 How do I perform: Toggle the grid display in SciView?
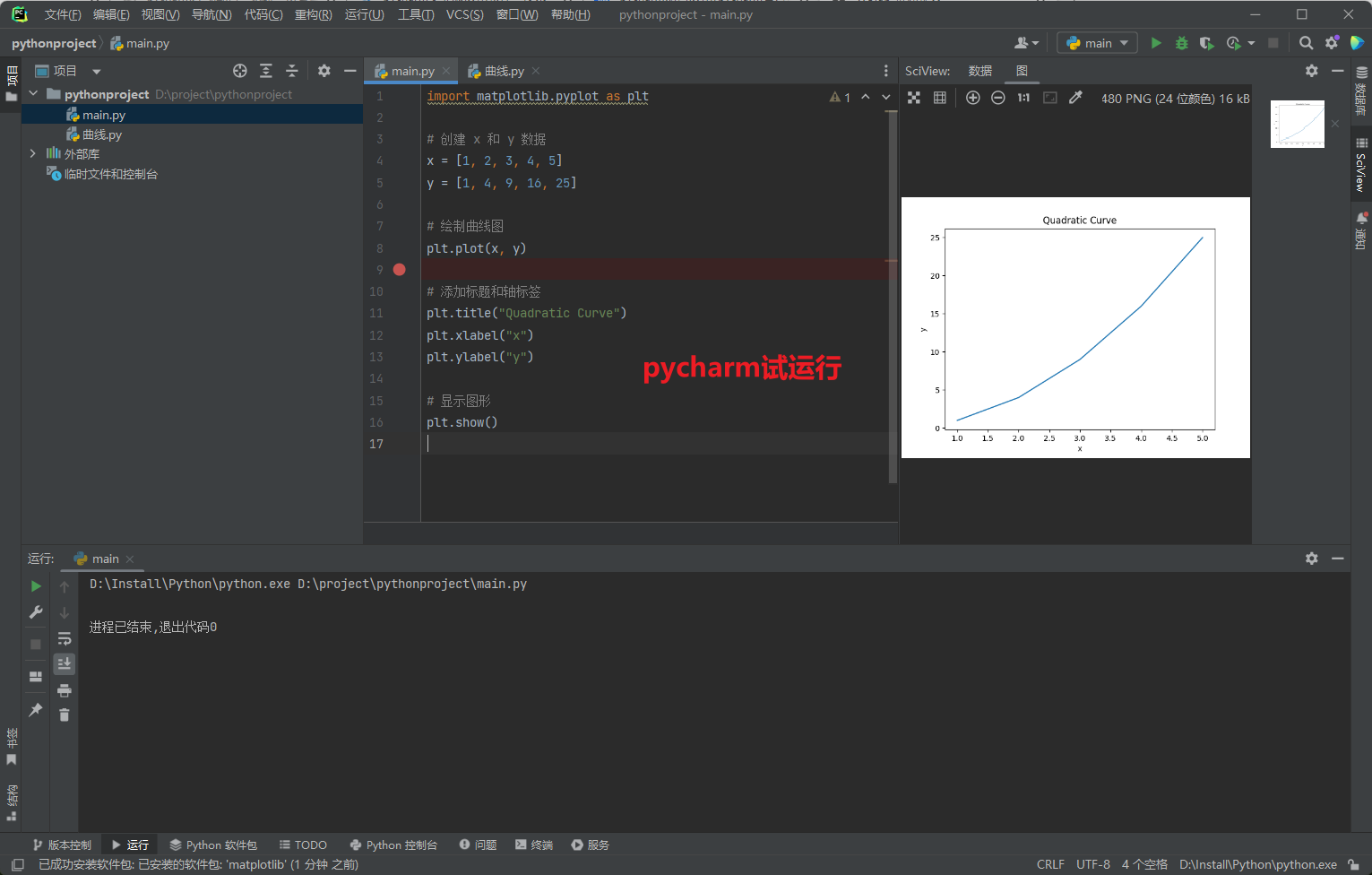coord(940,98)
